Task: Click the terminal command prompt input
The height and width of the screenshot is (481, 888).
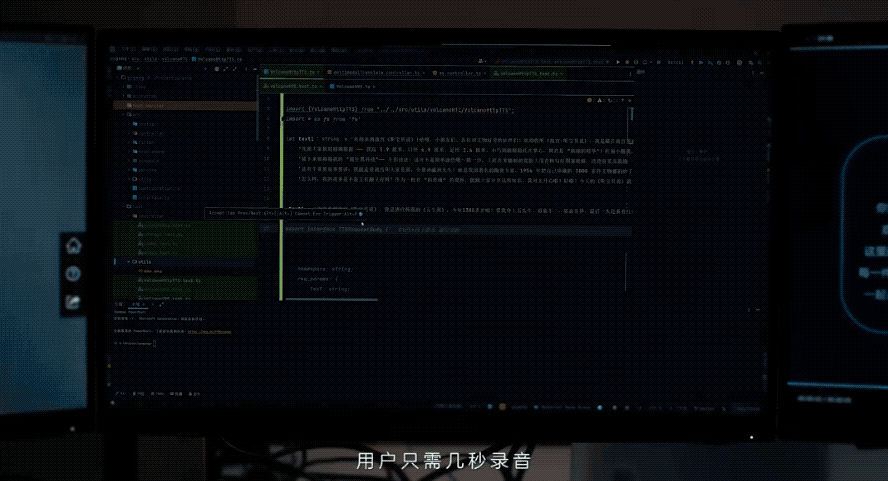Action: click(154, 343)
